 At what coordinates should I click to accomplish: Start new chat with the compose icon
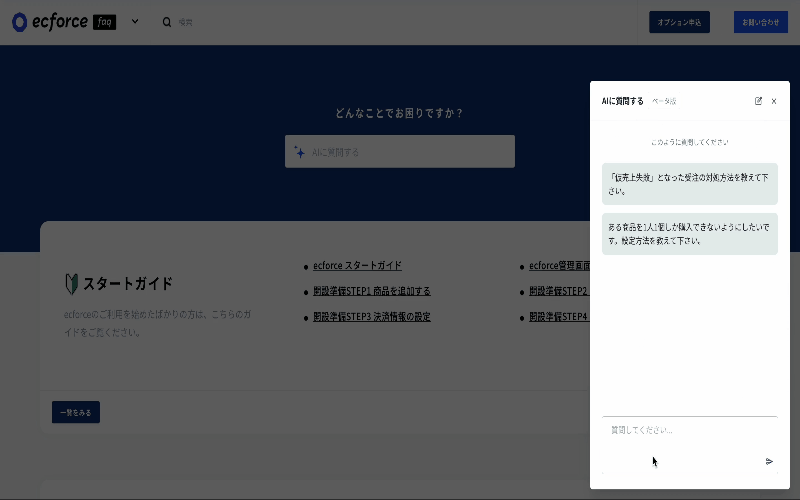758,101
